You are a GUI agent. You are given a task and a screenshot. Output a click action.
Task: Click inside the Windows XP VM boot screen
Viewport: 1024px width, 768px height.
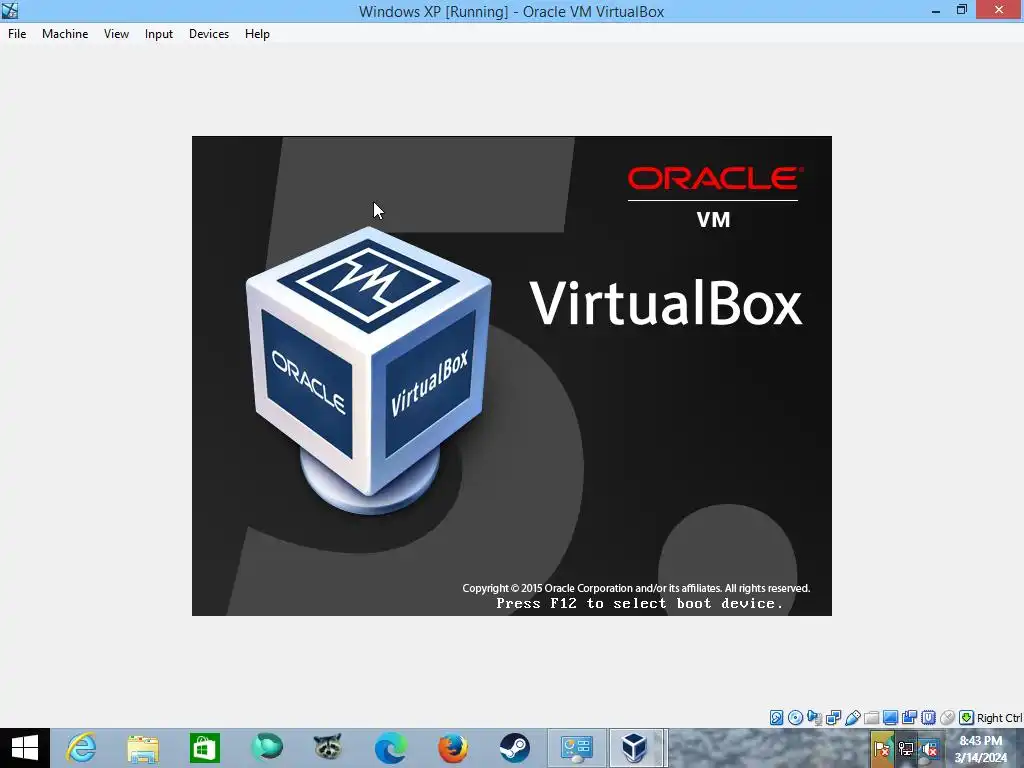point(511,376)
